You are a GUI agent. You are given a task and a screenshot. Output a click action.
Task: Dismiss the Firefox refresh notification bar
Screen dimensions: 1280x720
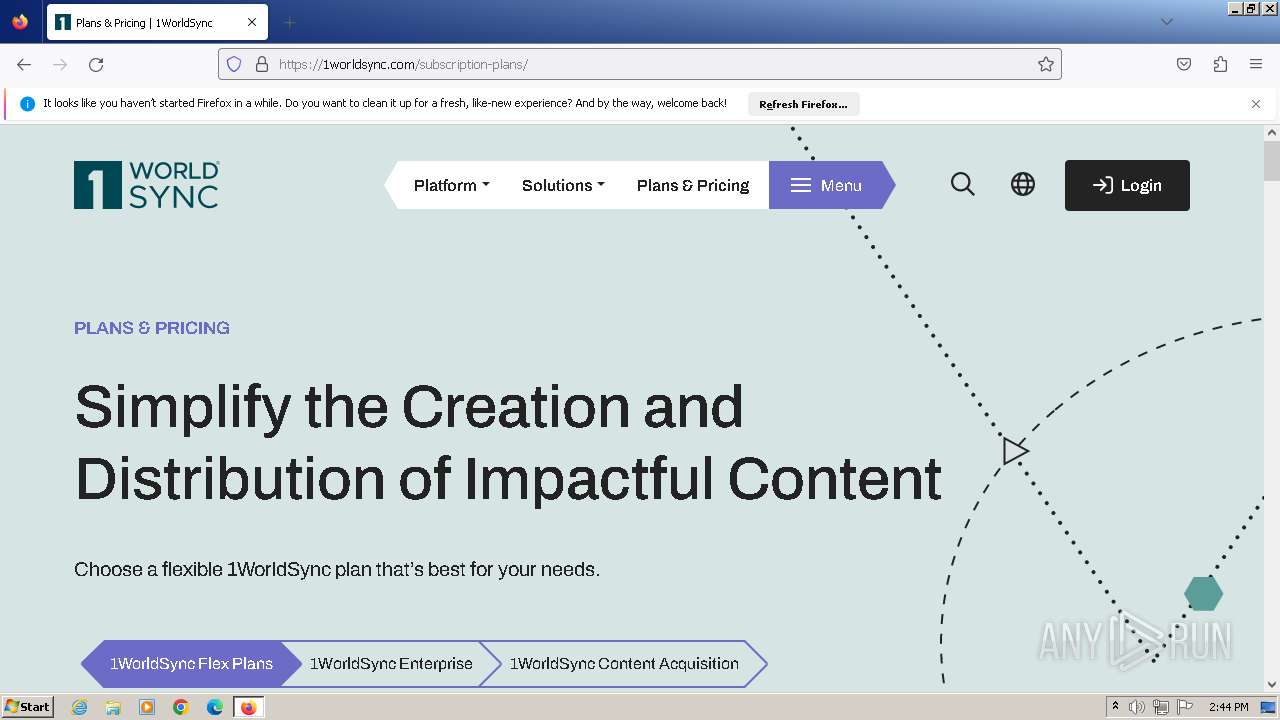coord(1256,104)
